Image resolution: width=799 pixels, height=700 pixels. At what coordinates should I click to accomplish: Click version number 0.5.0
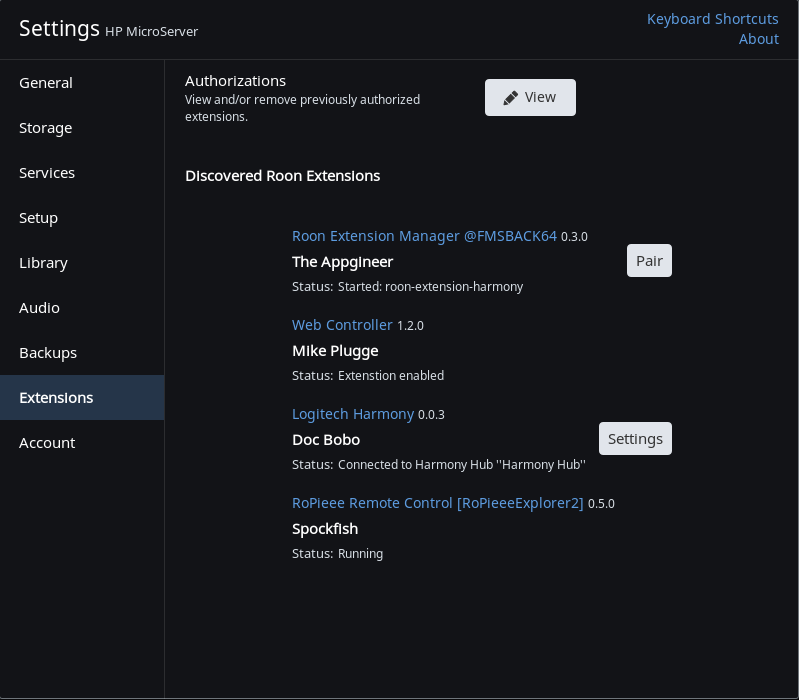click(601, 504)
